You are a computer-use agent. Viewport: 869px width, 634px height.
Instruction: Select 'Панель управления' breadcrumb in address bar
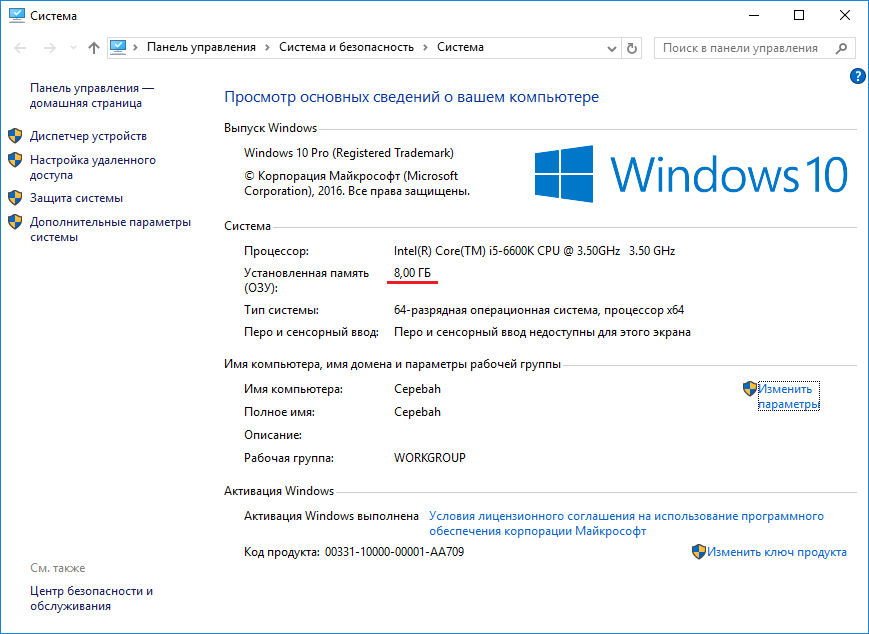click(x=201, y=47)
